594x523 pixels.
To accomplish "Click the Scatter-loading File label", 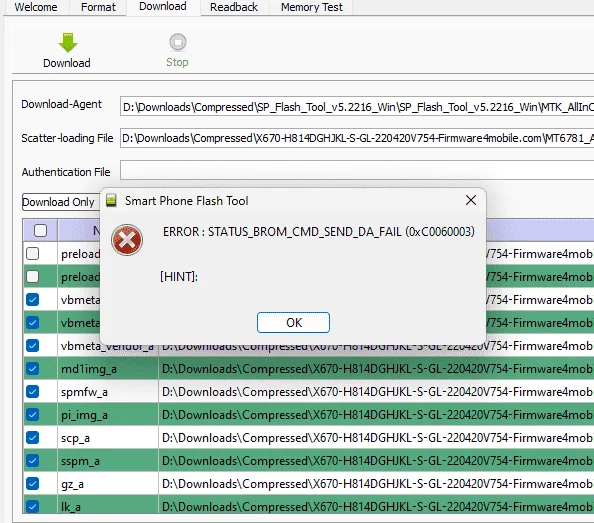I will tap(67, 138).
